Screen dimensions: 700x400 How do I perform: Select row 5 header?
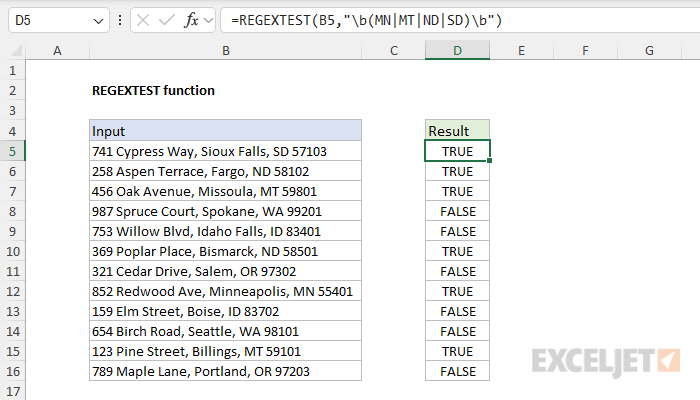12,151
